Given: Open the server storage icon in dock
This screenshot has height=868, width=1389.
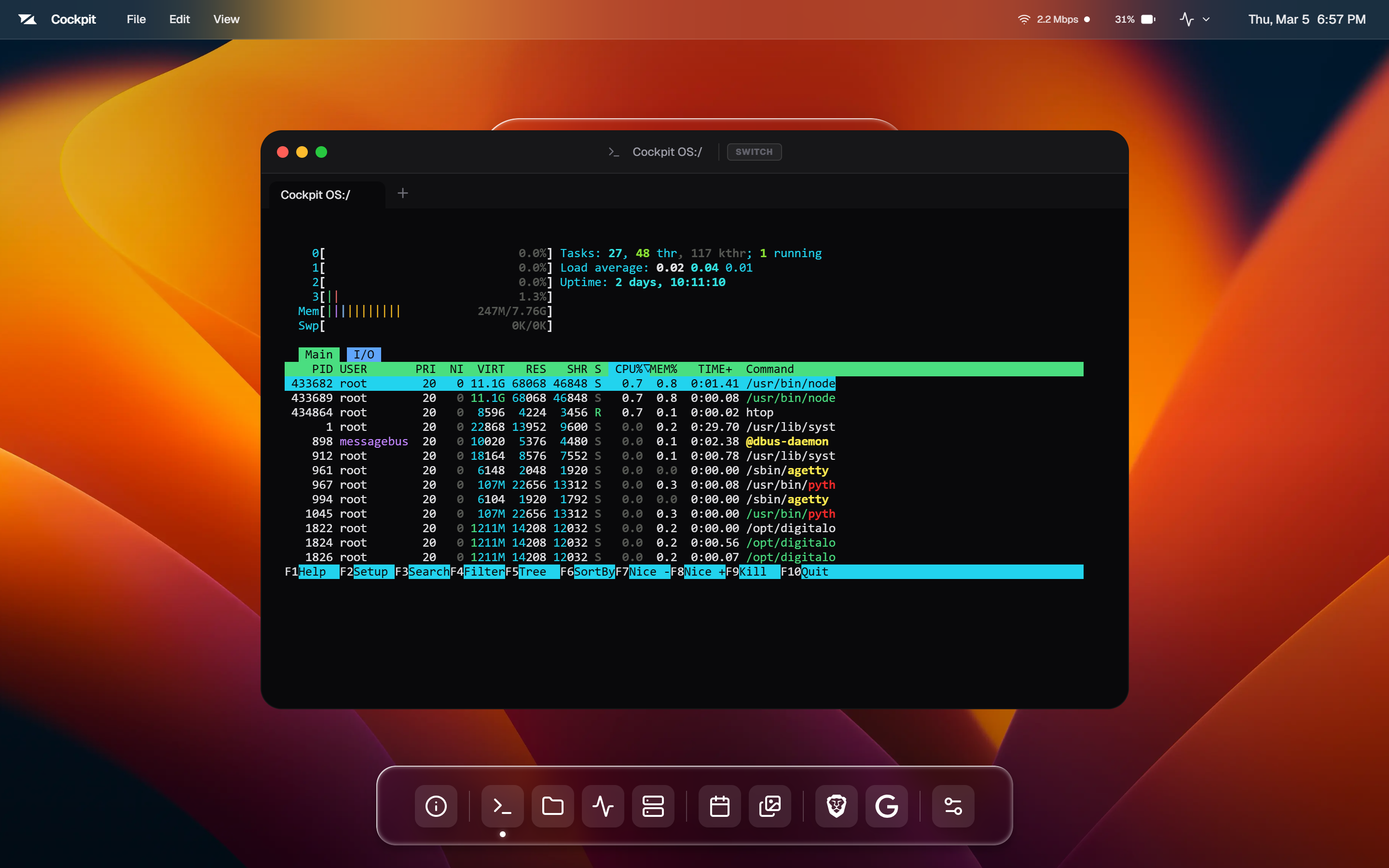Looking at the screenshot, I should (653, 806).
